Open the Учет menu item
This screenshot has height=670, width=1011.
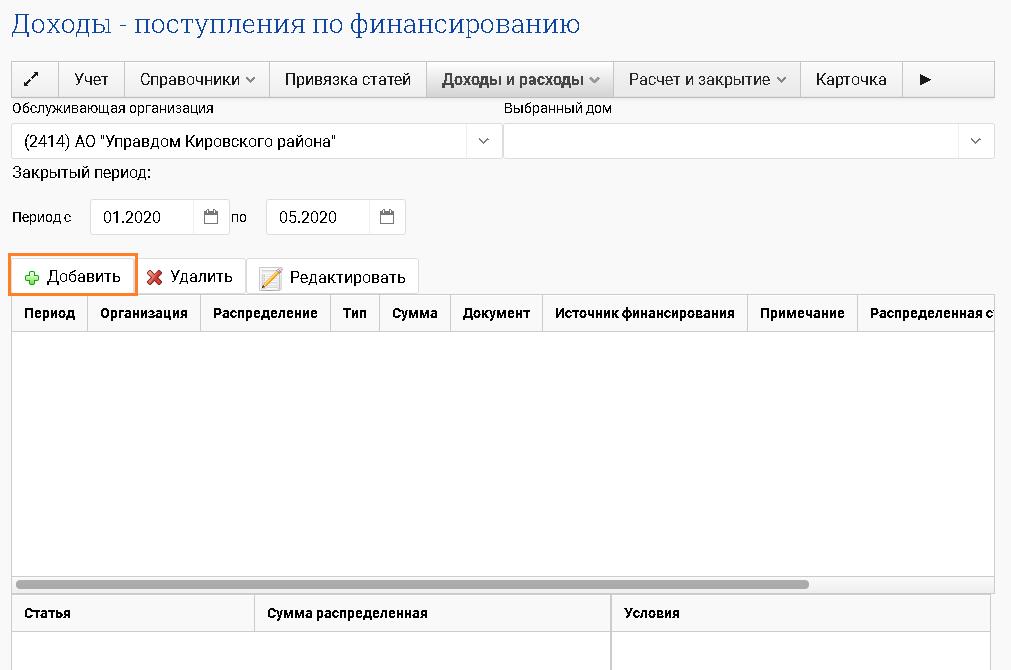[x=91, y=80]
